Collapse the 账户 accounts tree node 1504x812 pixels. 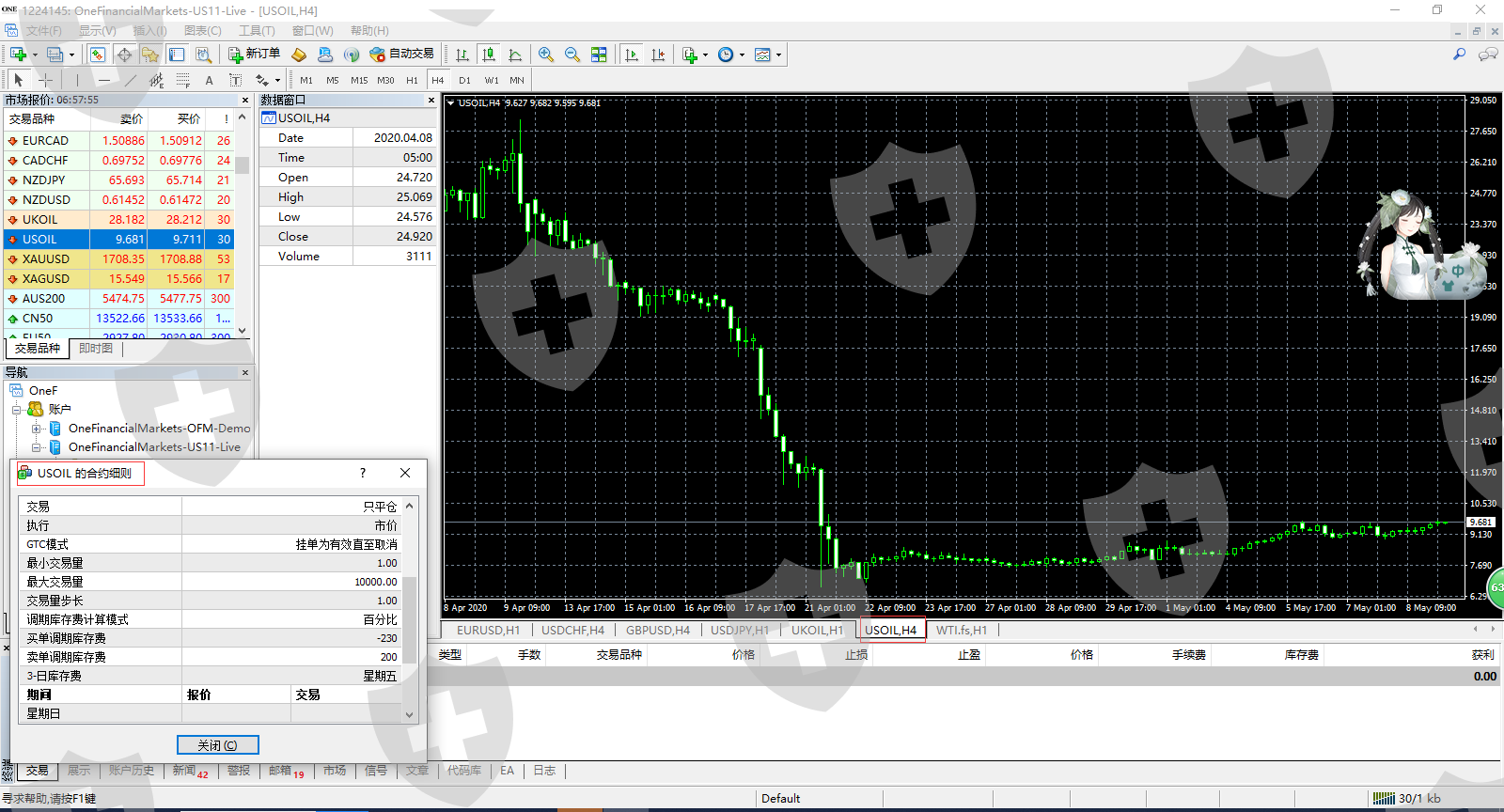17,410
